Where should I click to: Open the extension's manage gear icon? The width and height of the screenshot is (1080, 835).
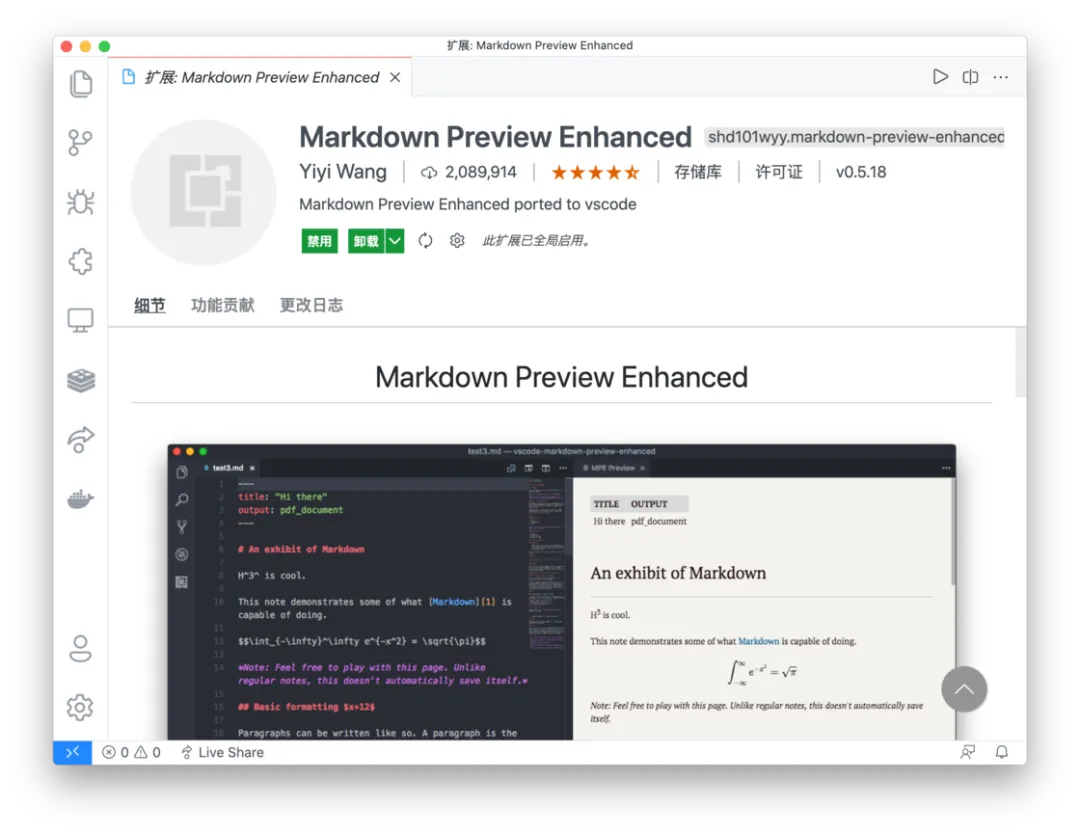(457, 240)
